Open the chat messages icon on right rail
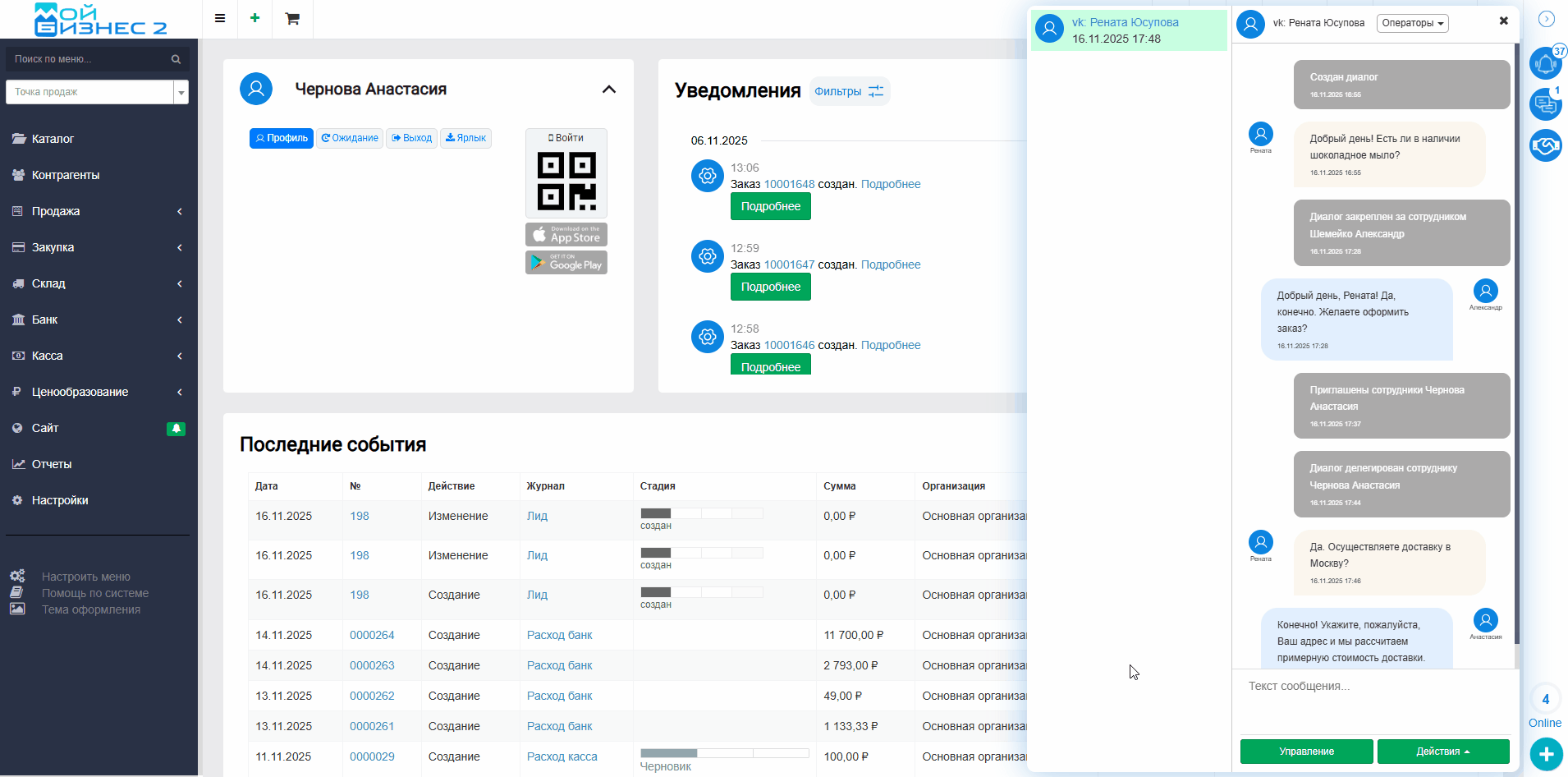Image resolution: width=1568 pixels, height=777 pixels. click(x=1545, y=104)
